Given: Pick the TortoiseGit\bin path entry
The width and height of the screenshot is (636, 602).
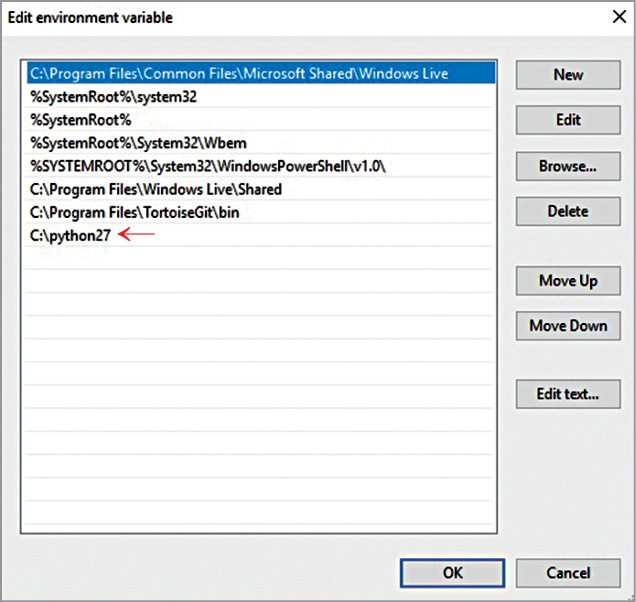Looking at the screenshot, I should [x=134, y=212].
